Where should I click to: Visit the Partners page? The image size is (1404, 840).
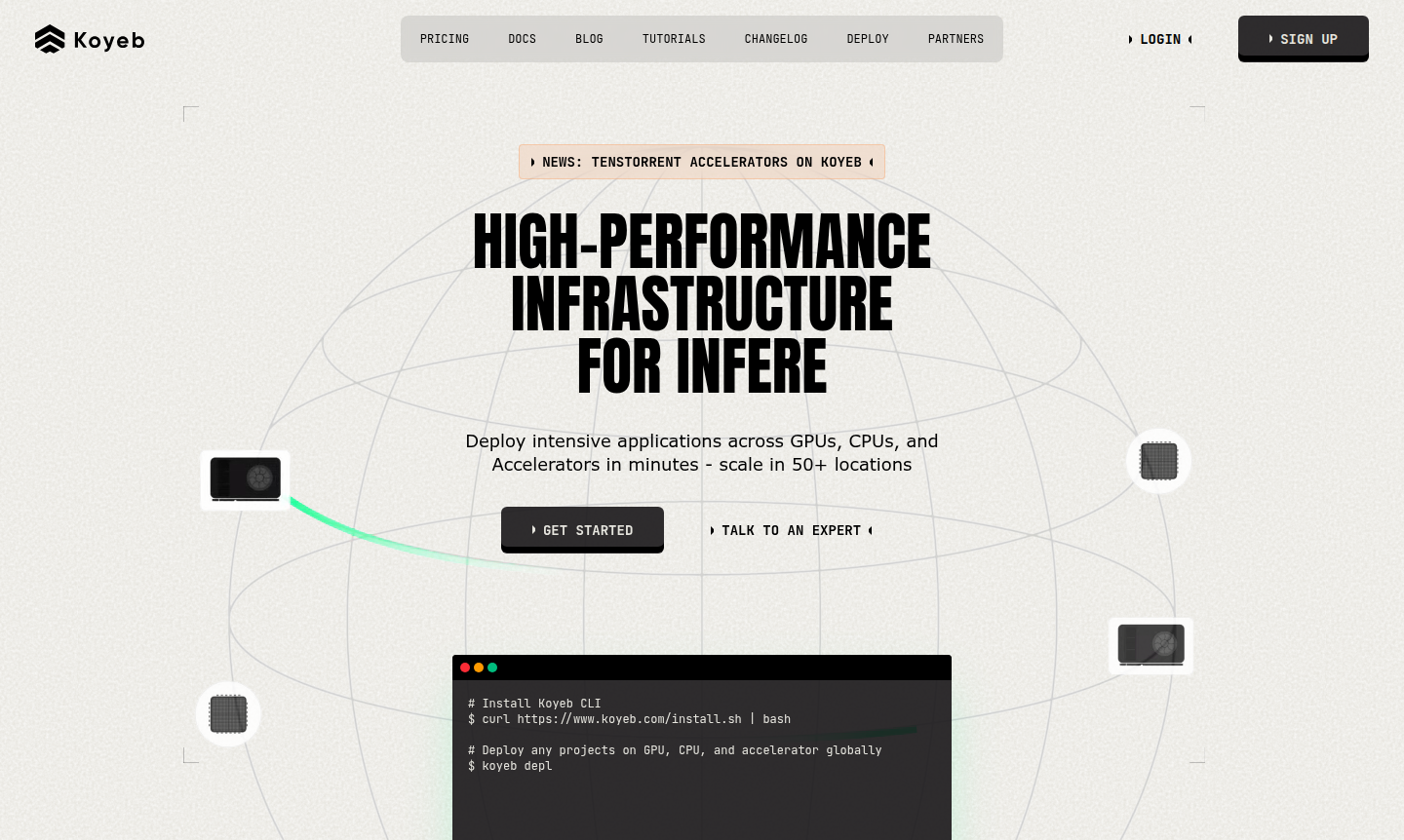(x=955, y=39)
